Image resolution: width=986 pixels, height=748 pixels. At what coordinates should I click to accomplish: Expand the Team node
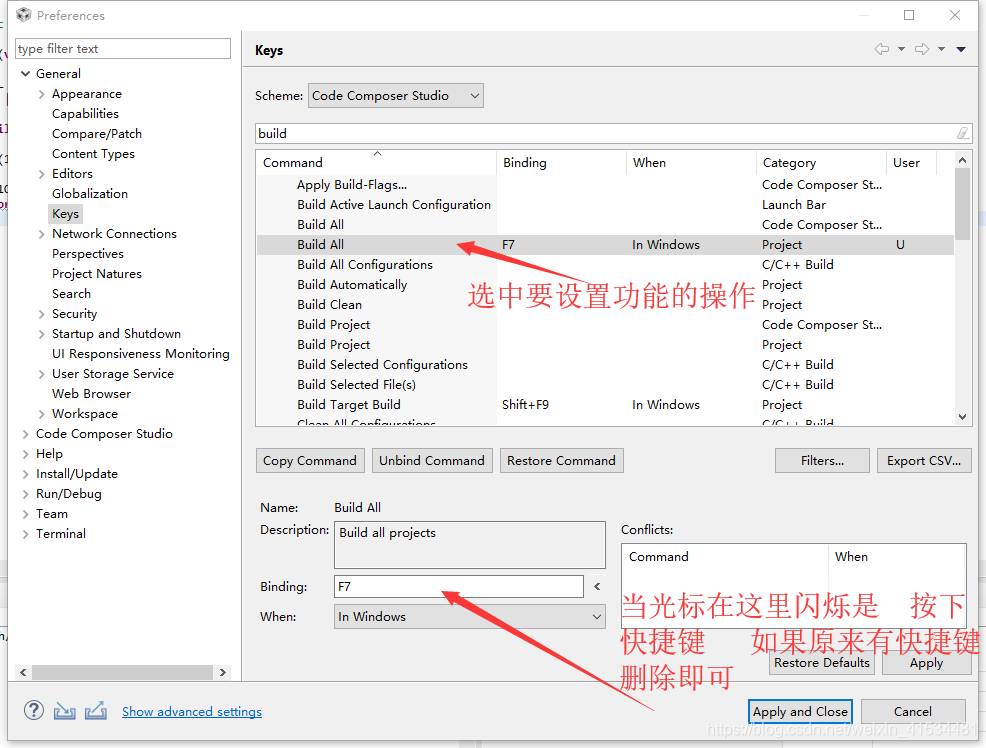(x=26, y=514)
